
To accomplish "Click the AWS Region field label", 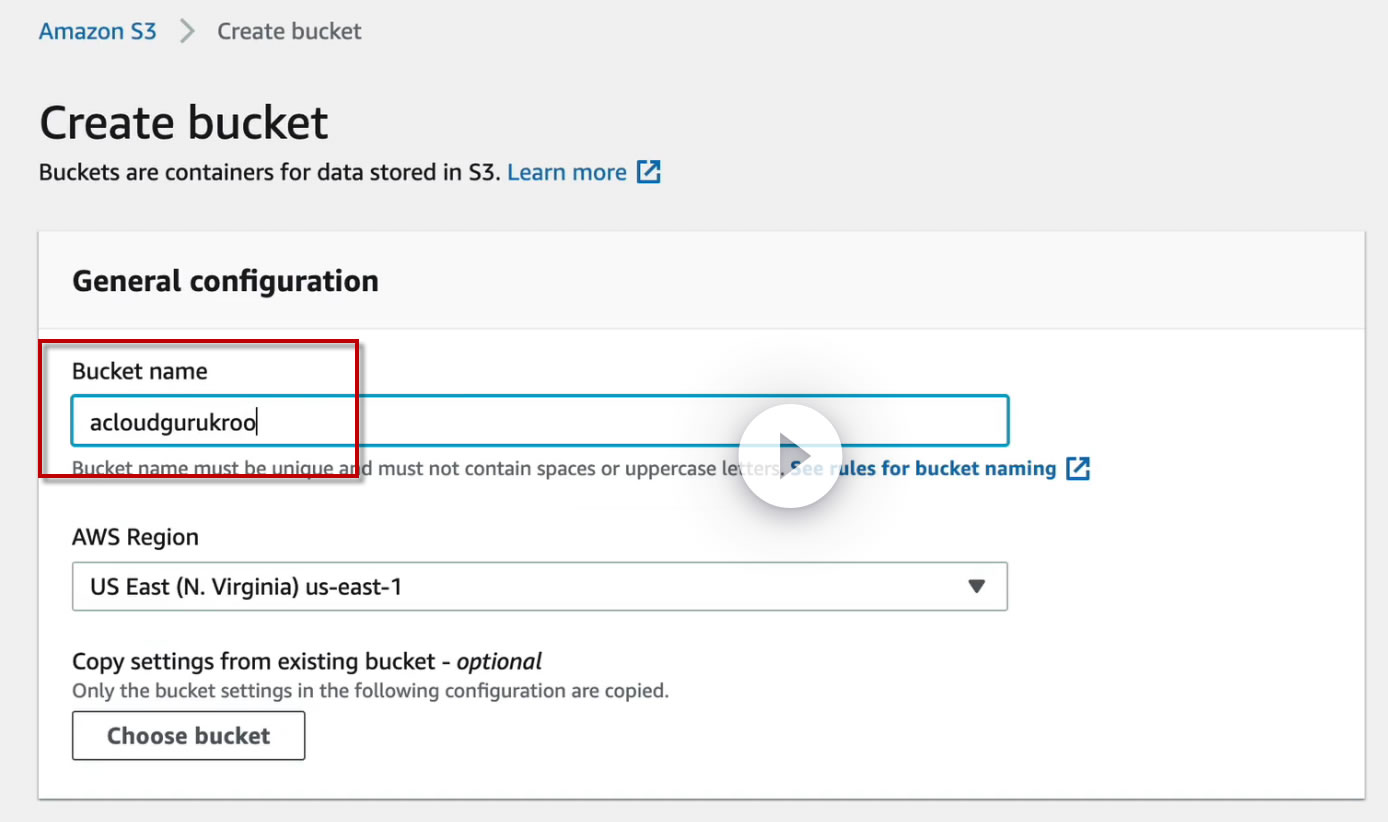I will click(135, 537).
